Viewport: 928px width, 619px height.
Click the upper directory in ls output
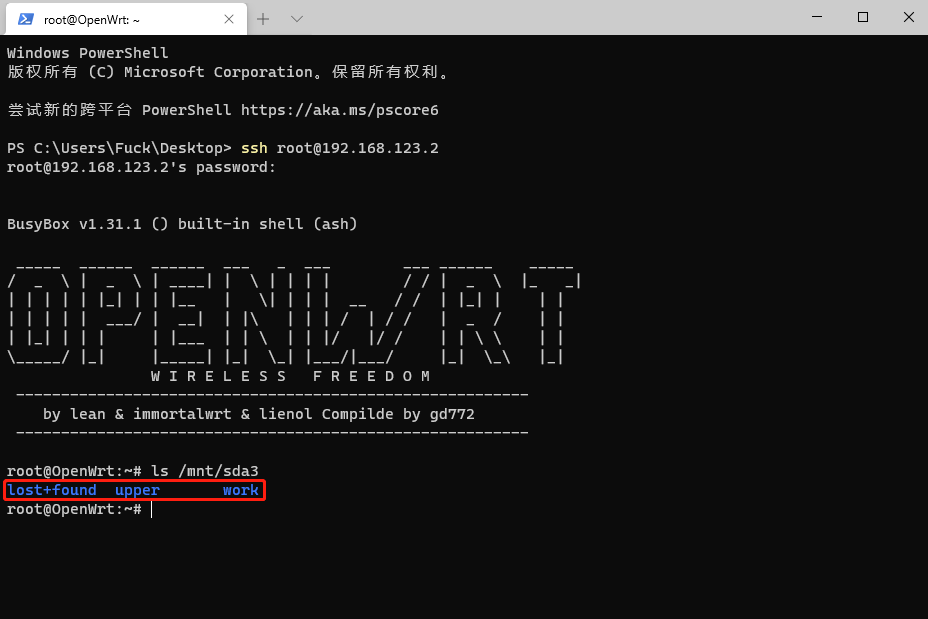pos(137,490)
